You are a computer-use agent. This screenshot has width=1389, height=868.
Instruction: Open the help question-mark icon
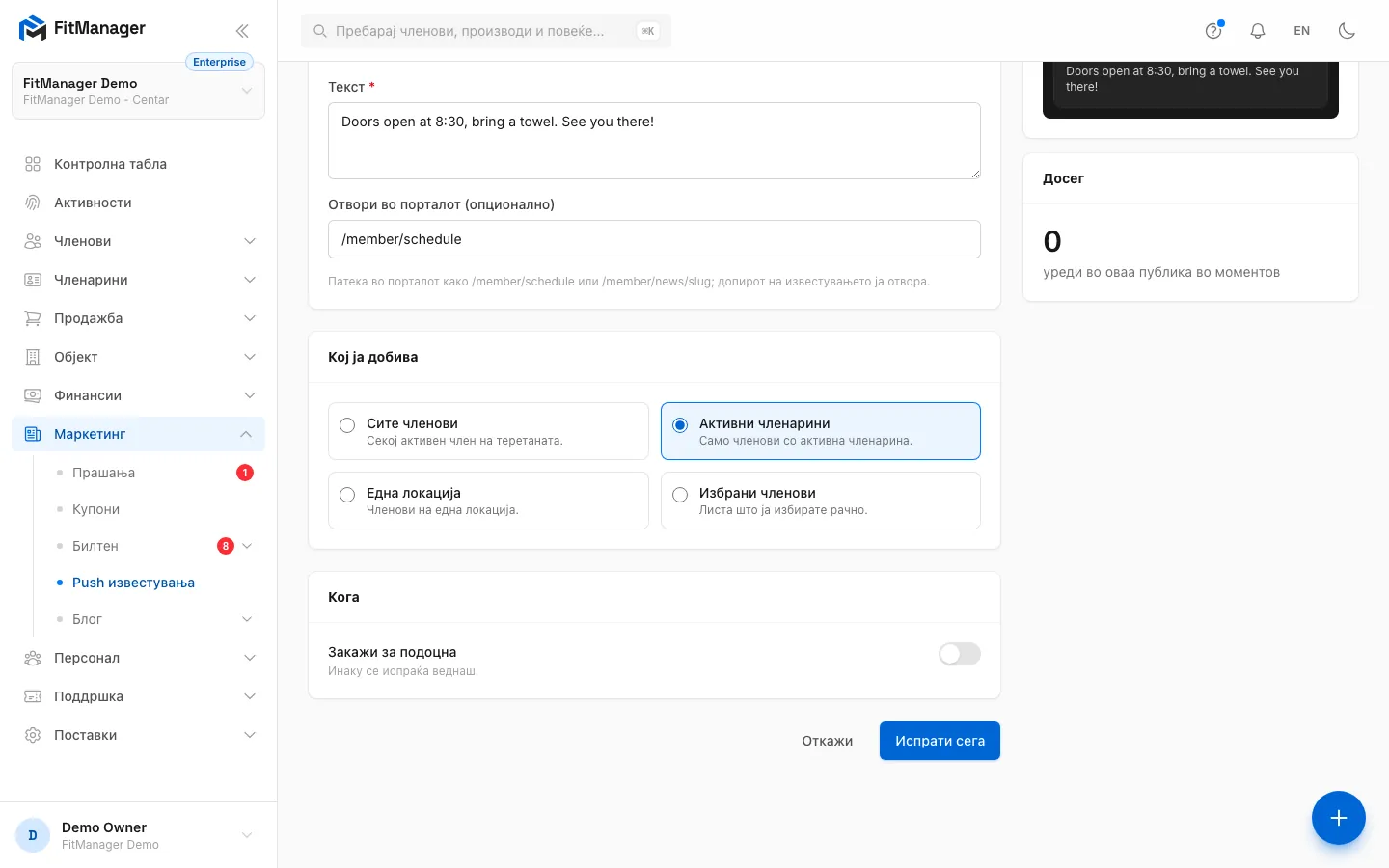click(x=1213, y=31)
